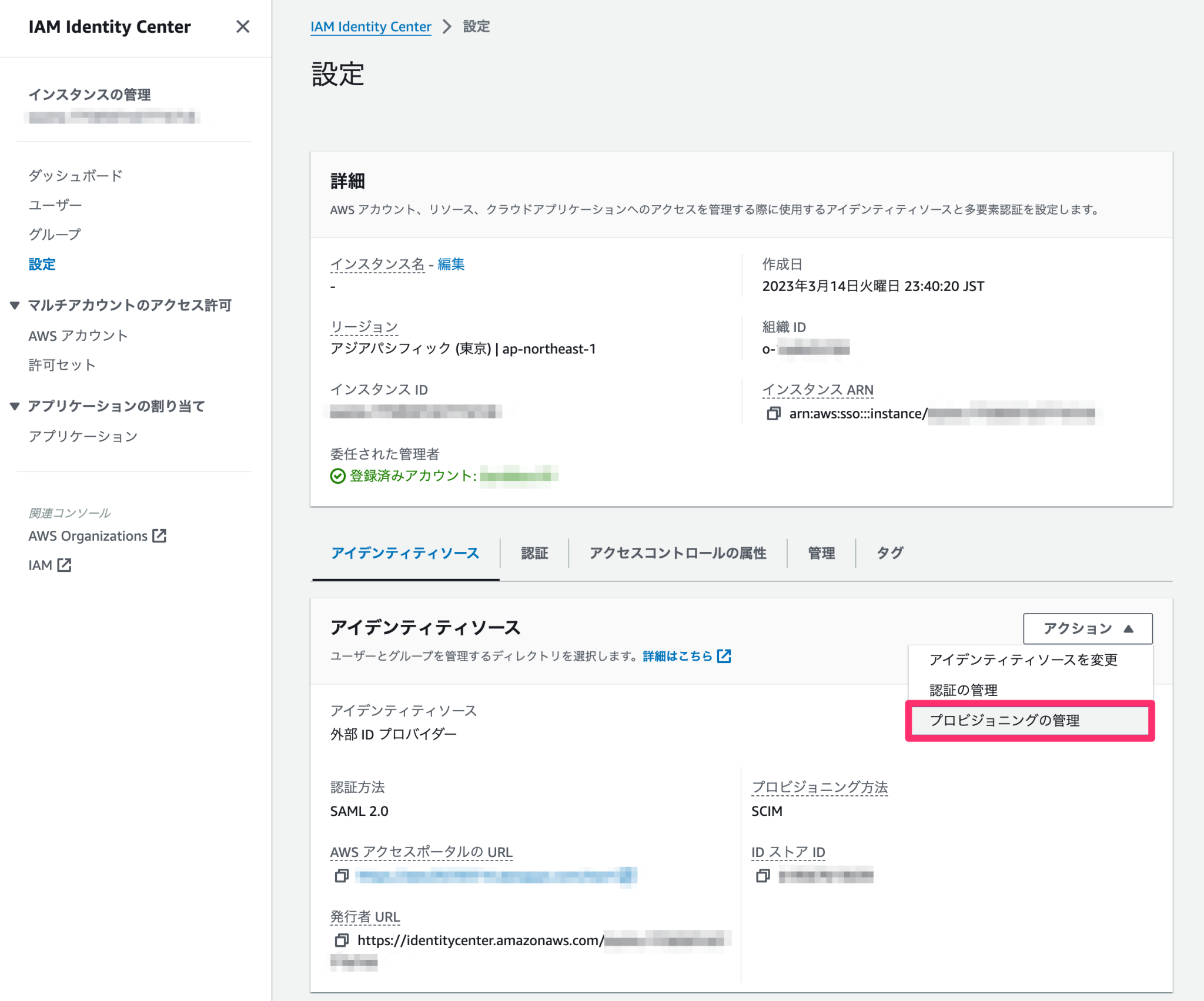
Task: Open IAM console via external link icon
Action: (x=65, y=565)
